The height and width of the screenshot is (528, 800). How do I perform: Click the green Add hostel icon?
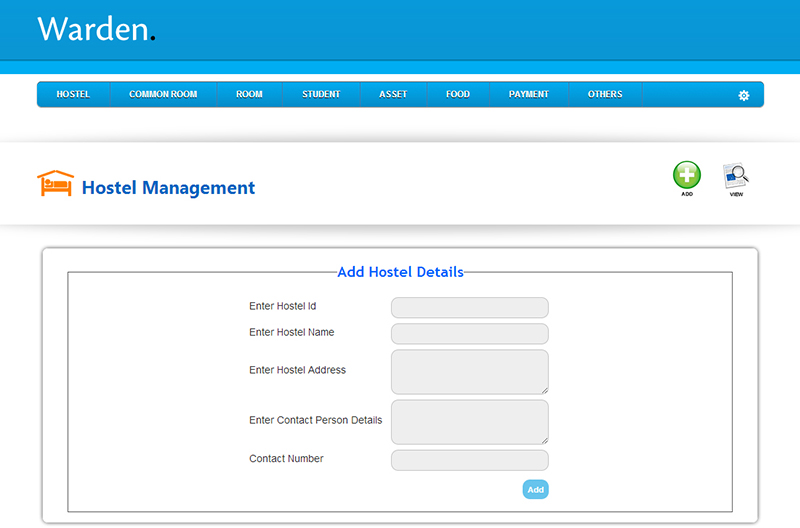point(686,175)
